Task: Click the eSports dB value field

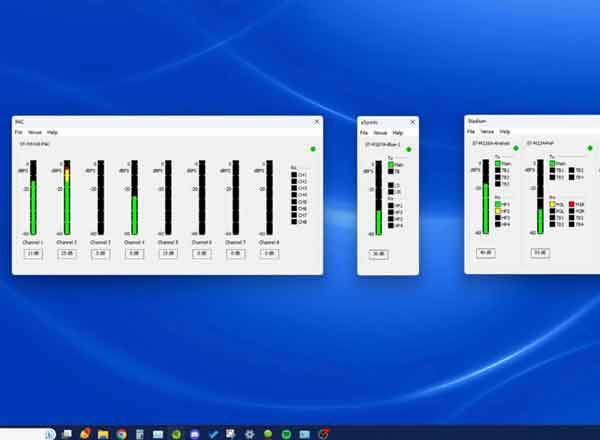Action: (x=378, y=254)
